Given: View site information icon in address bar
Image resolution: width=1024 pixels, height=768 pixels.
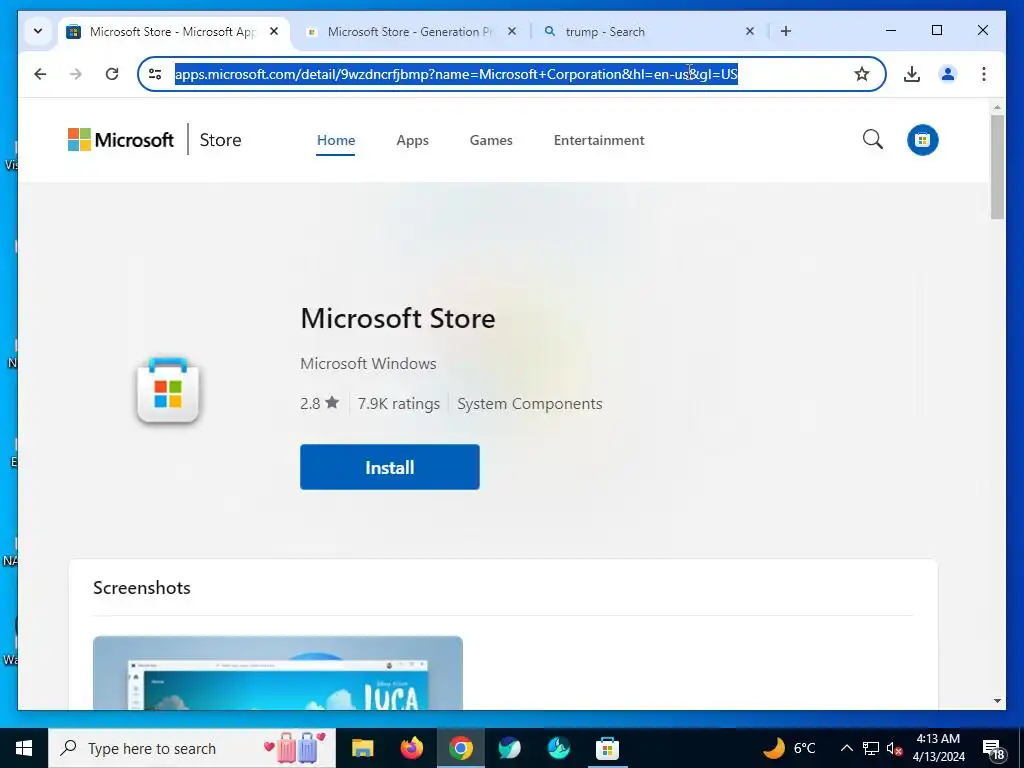Looking at the screenshot, I should coord(155,74).
